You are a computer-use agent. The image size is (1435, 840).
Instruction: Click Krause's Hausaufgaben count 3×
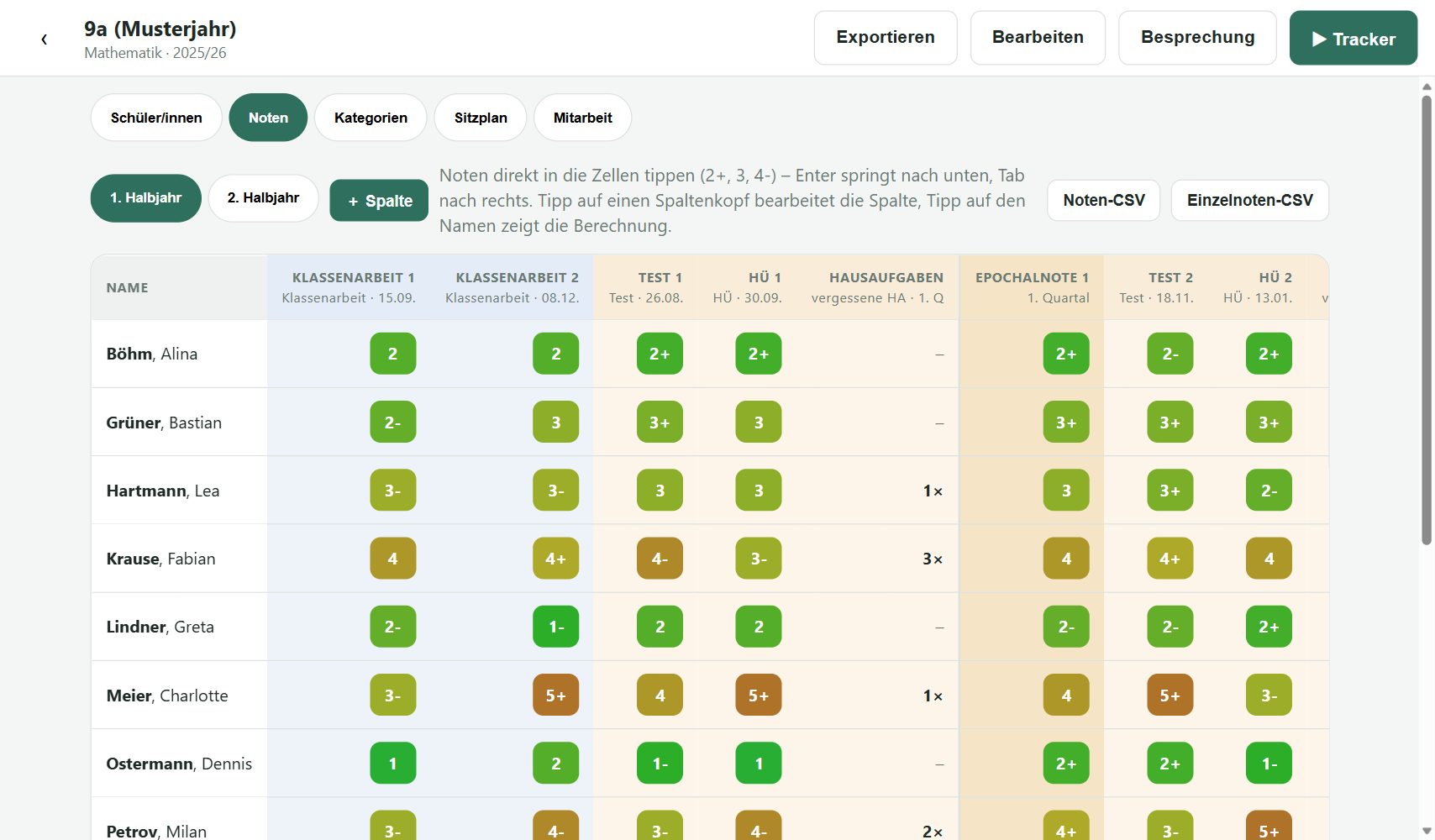pyautogui.click(x=933, y=559)
